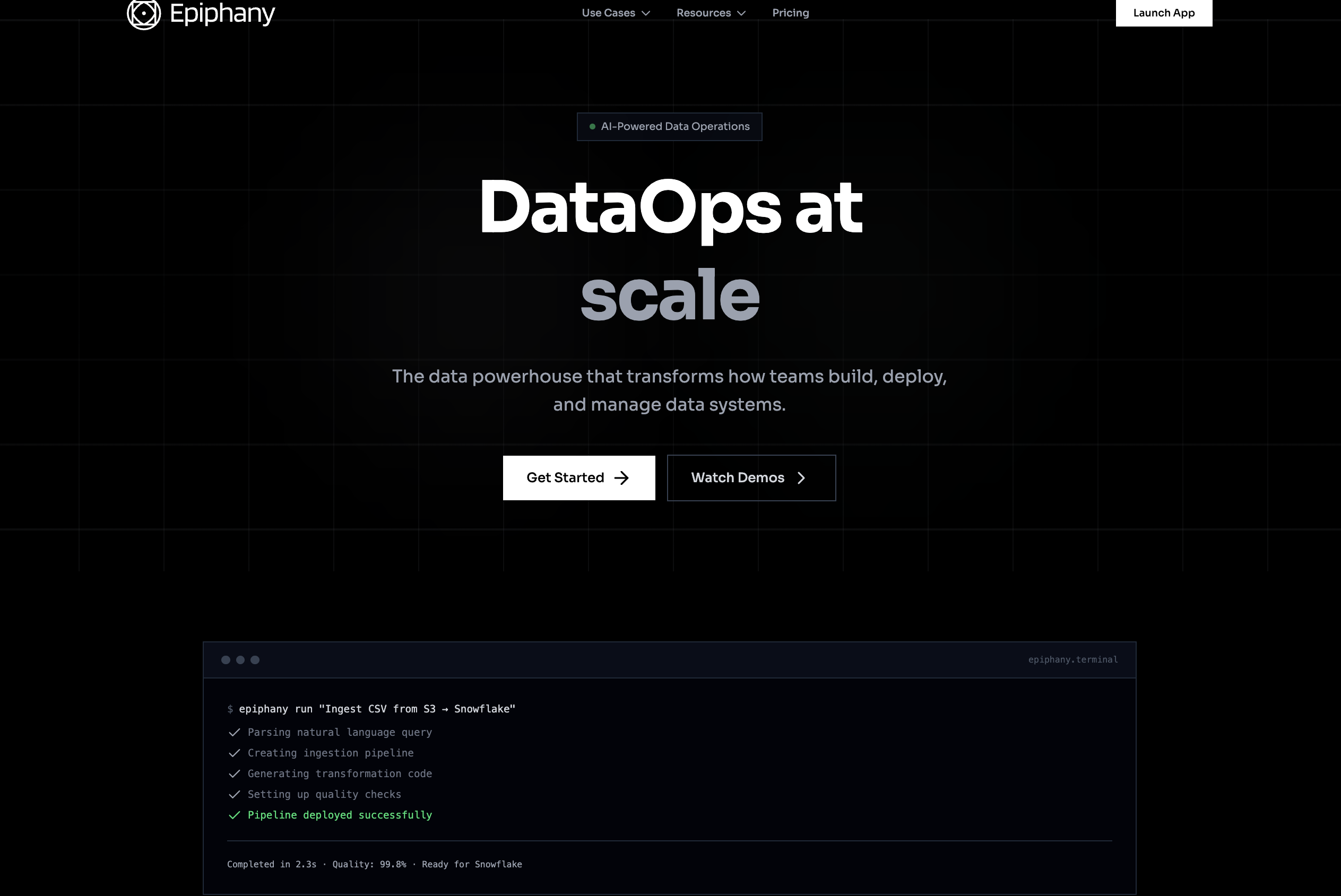Click checkmark beside Generating transformation code
The width and height of the screenshot is (1341, 896).
[x=235, y=773]
